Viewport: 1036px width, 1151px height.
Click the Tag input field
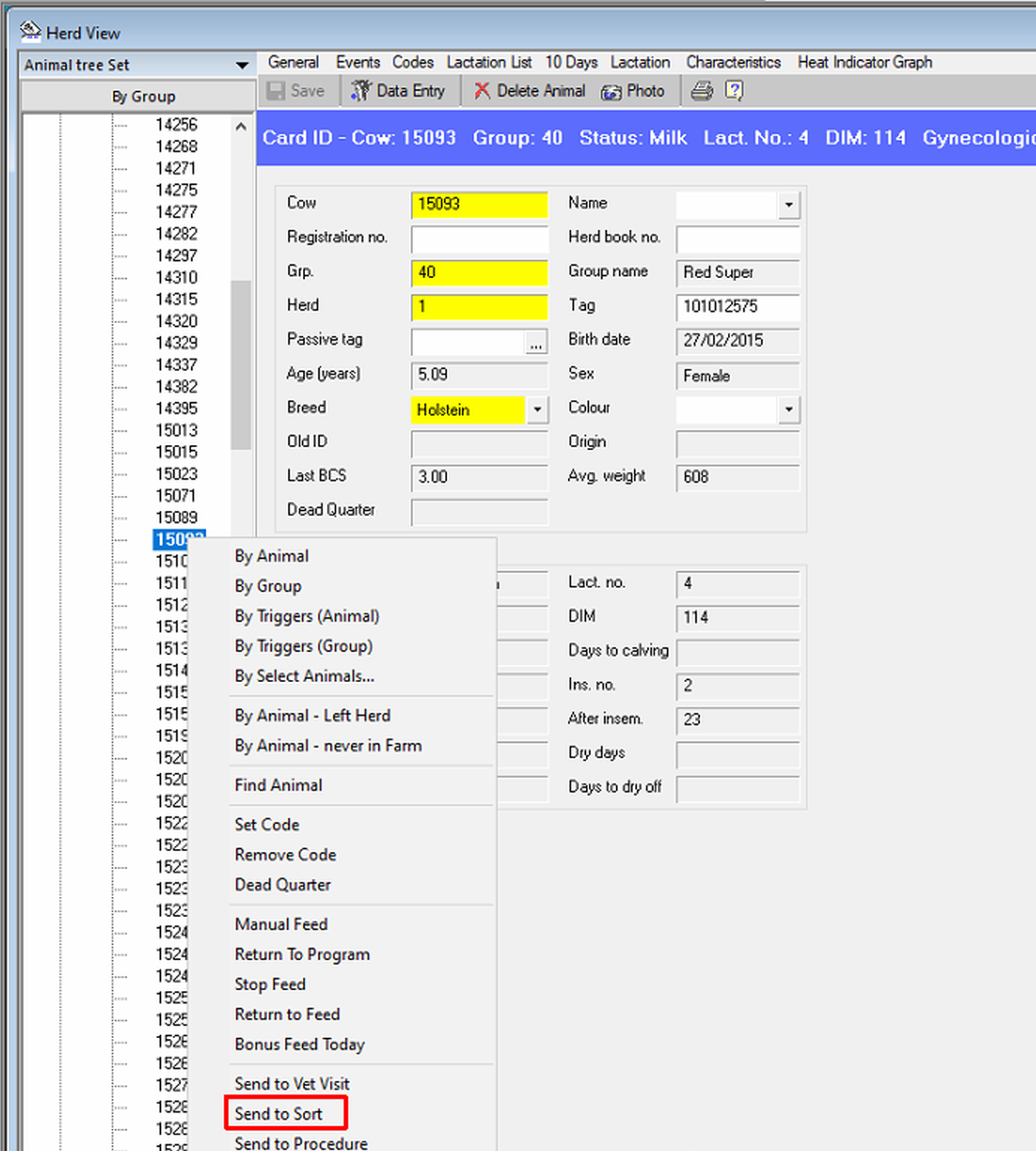737,307
